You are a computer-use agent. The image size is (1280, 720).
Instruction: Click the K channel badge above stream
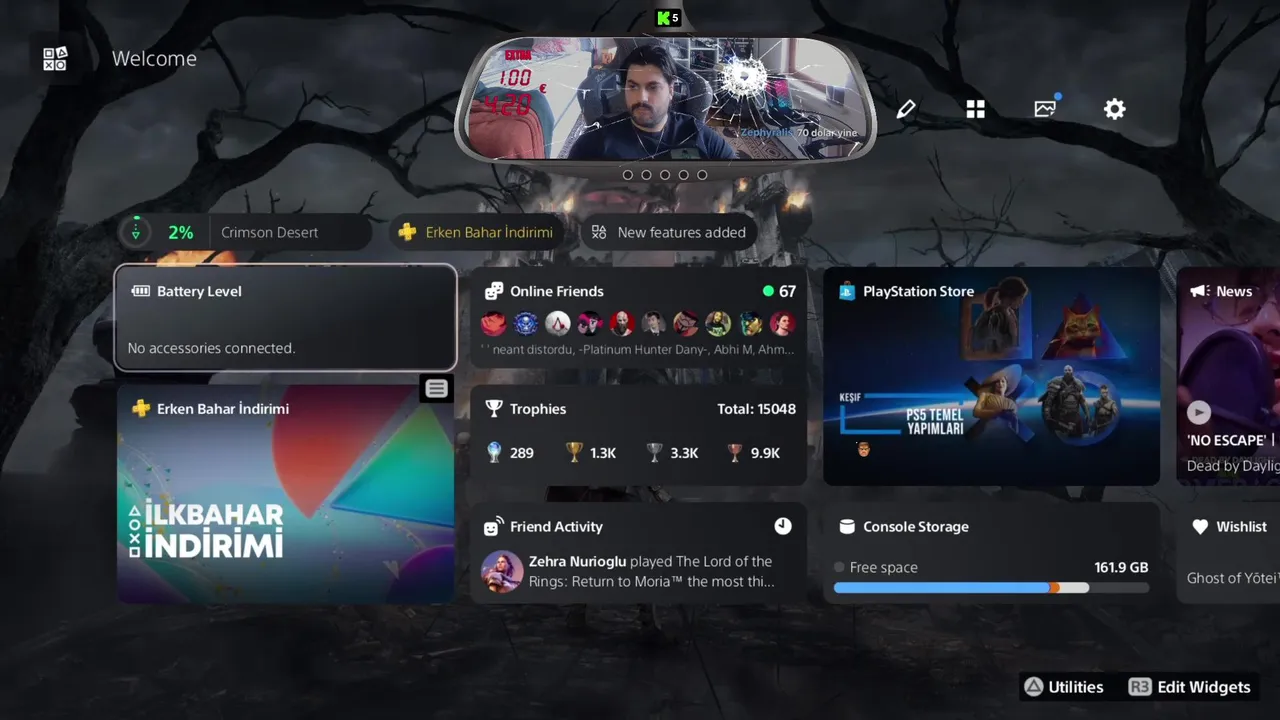pyautogui.click(x=668, y=17)
